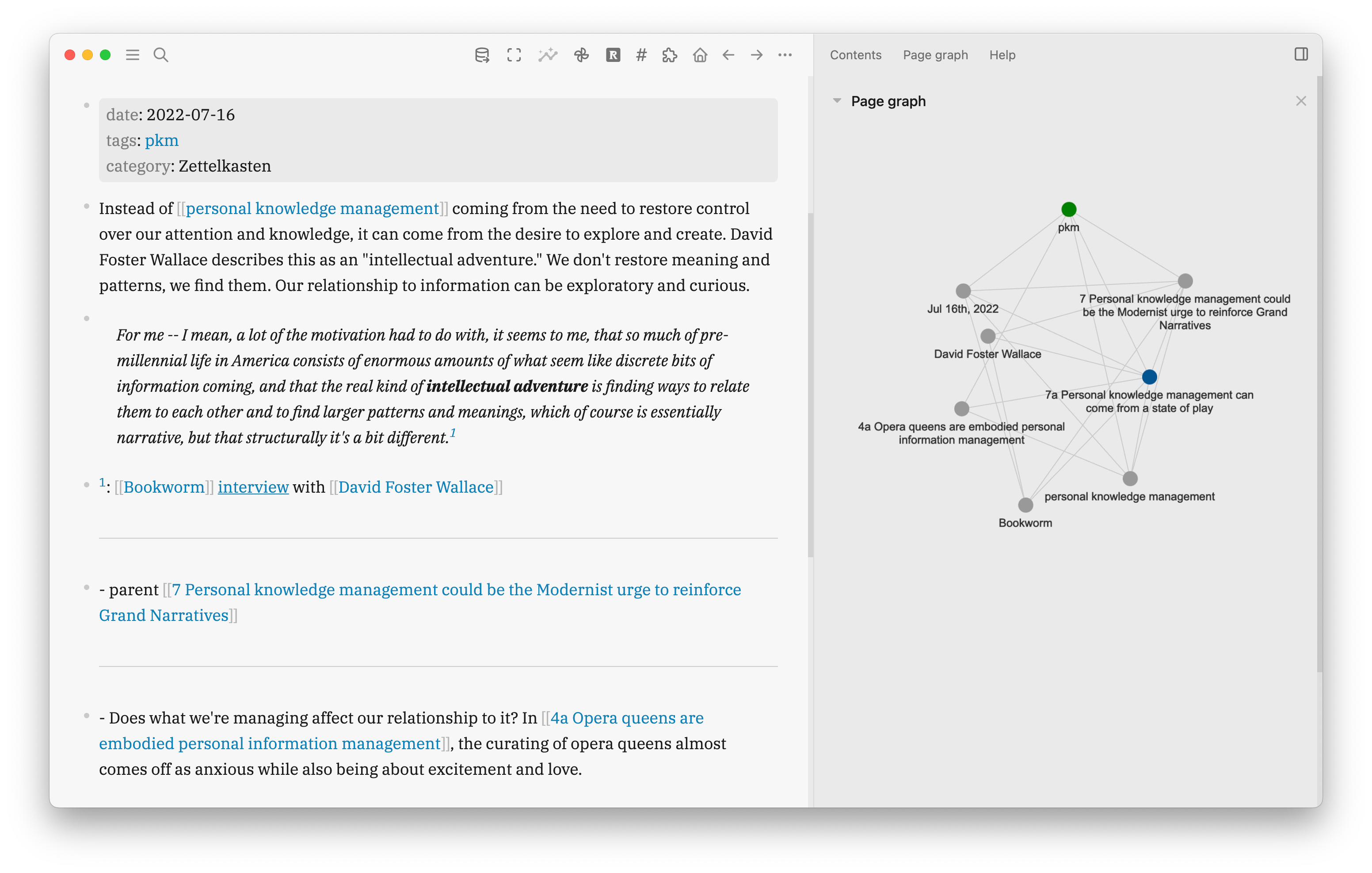Screen dimensions: 1372x873
Task: Click the search magnifier icon
Action: coord(161,55)
